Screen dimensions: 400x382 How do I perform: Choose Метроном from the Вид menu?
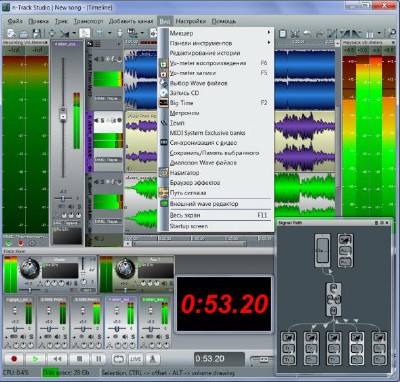(x=216, y=113)
